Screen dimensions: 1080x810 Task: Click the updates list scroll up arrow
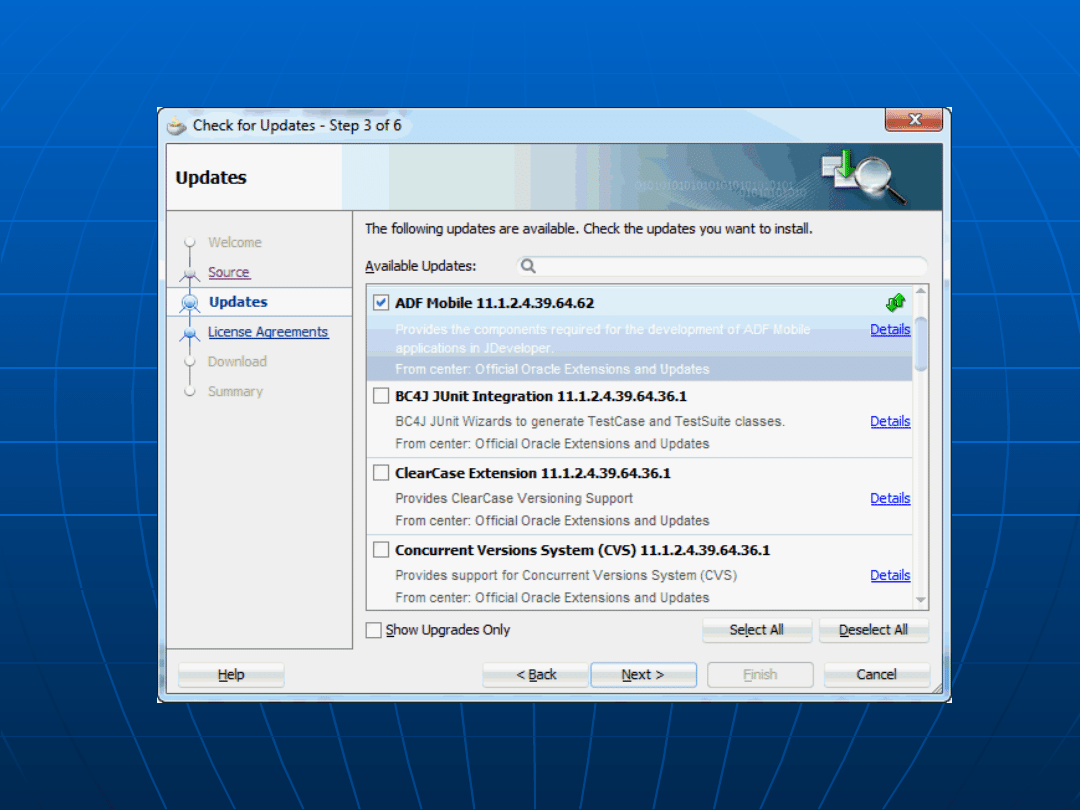(921, 292)
